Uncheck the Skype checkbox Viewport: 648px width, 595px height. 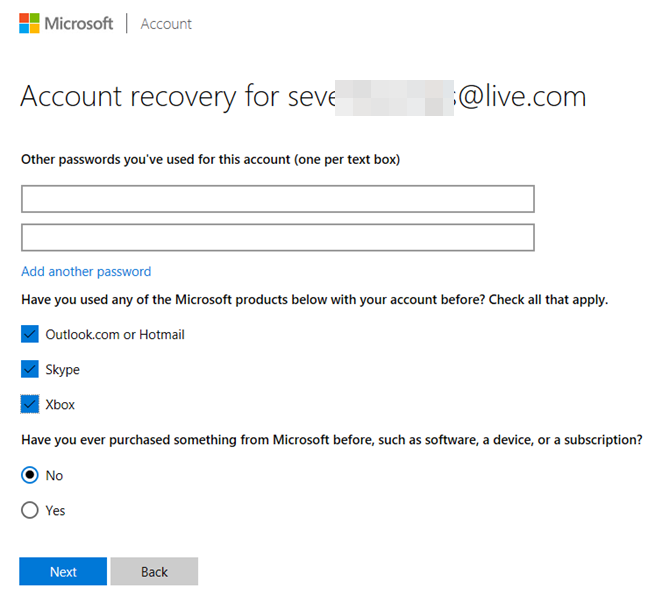pyautogui.click(x=30, y=369)
